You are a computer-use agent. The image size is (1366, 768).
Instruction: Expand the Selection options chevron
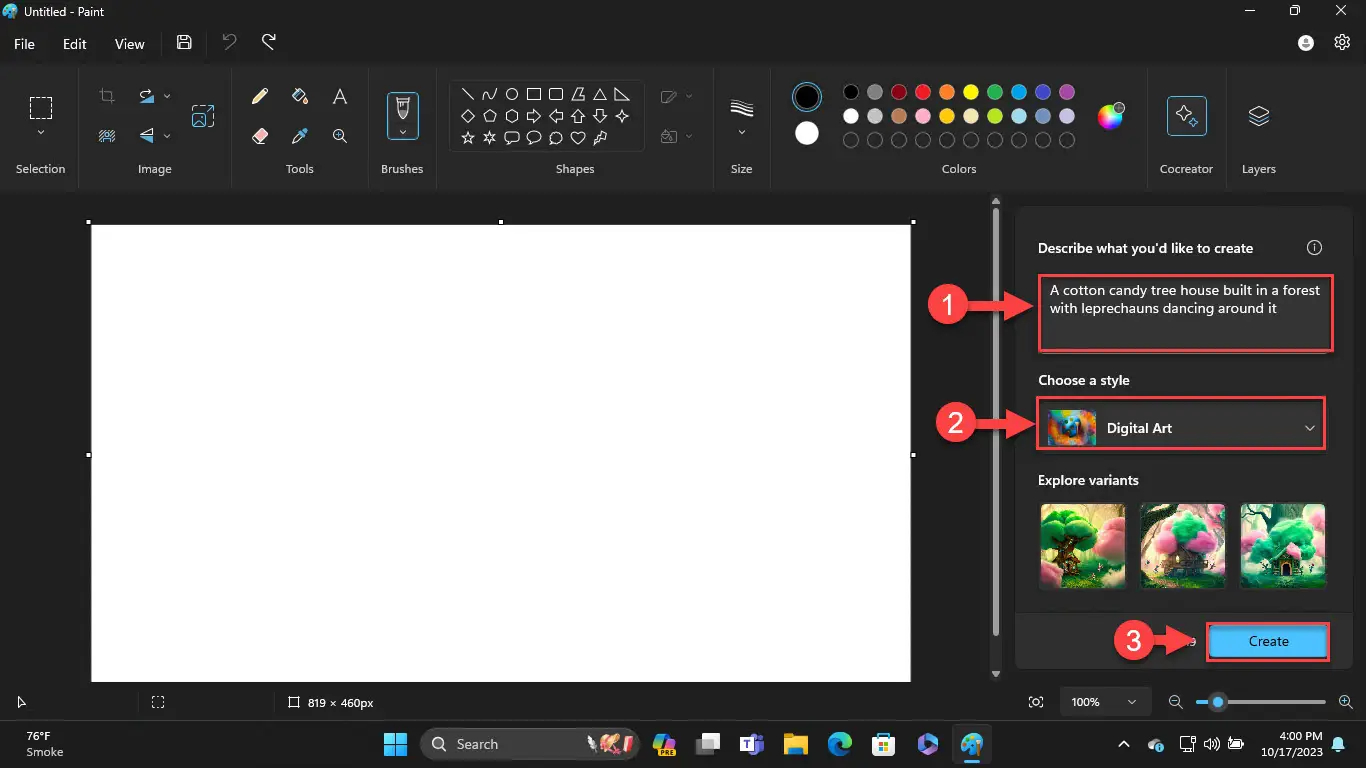[x=40, y=133]
